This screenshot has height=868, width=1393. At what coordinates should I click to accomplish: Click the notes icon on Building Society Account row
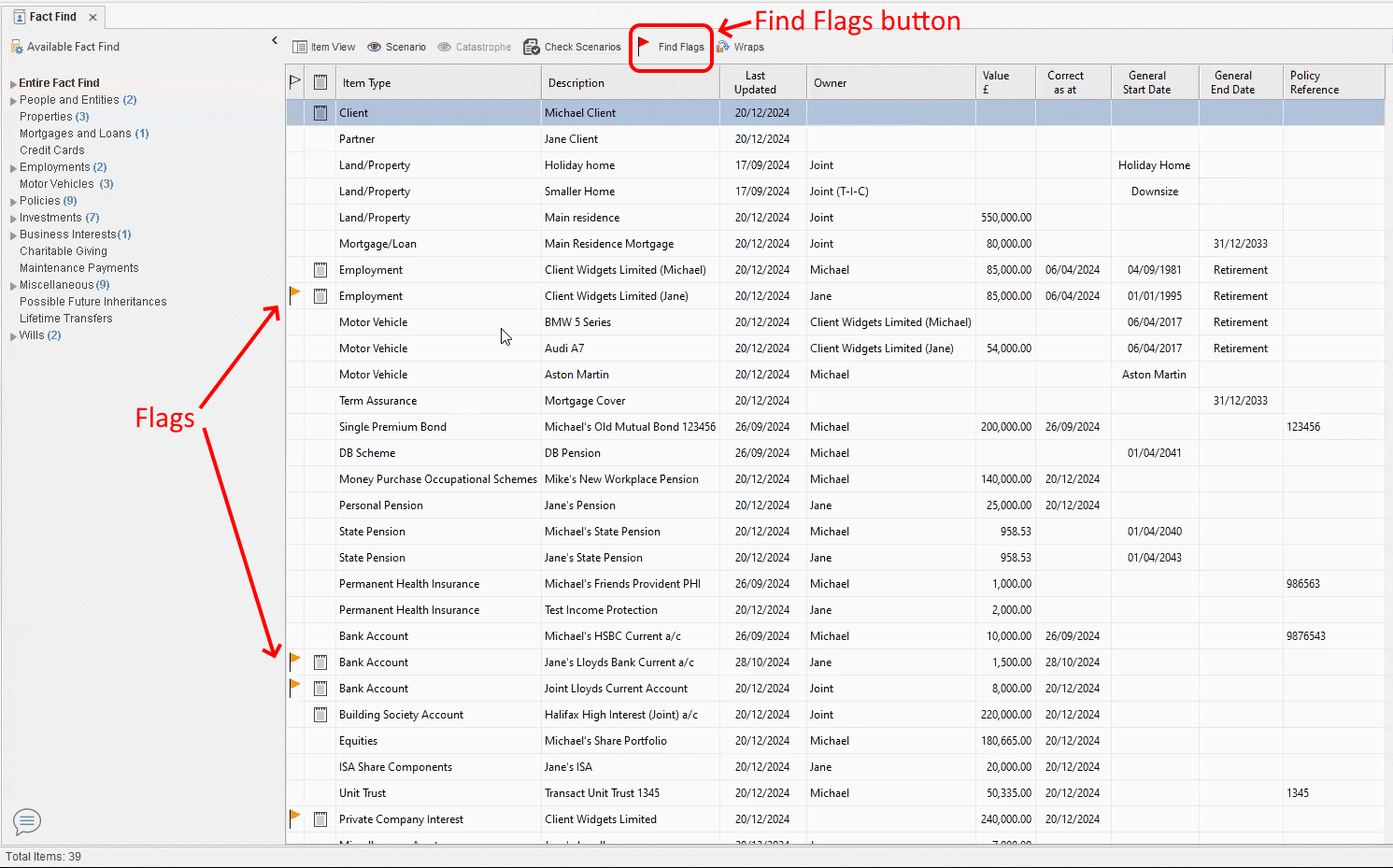[320, 715]
